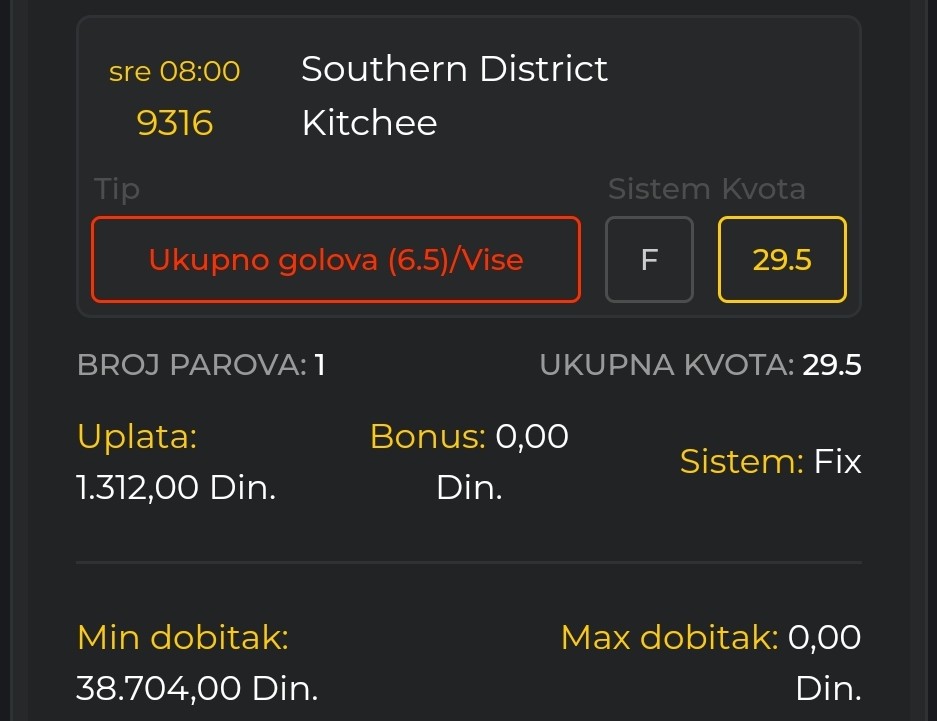Open the Southern District team name

pyautogui.click(x=454, y=69)
